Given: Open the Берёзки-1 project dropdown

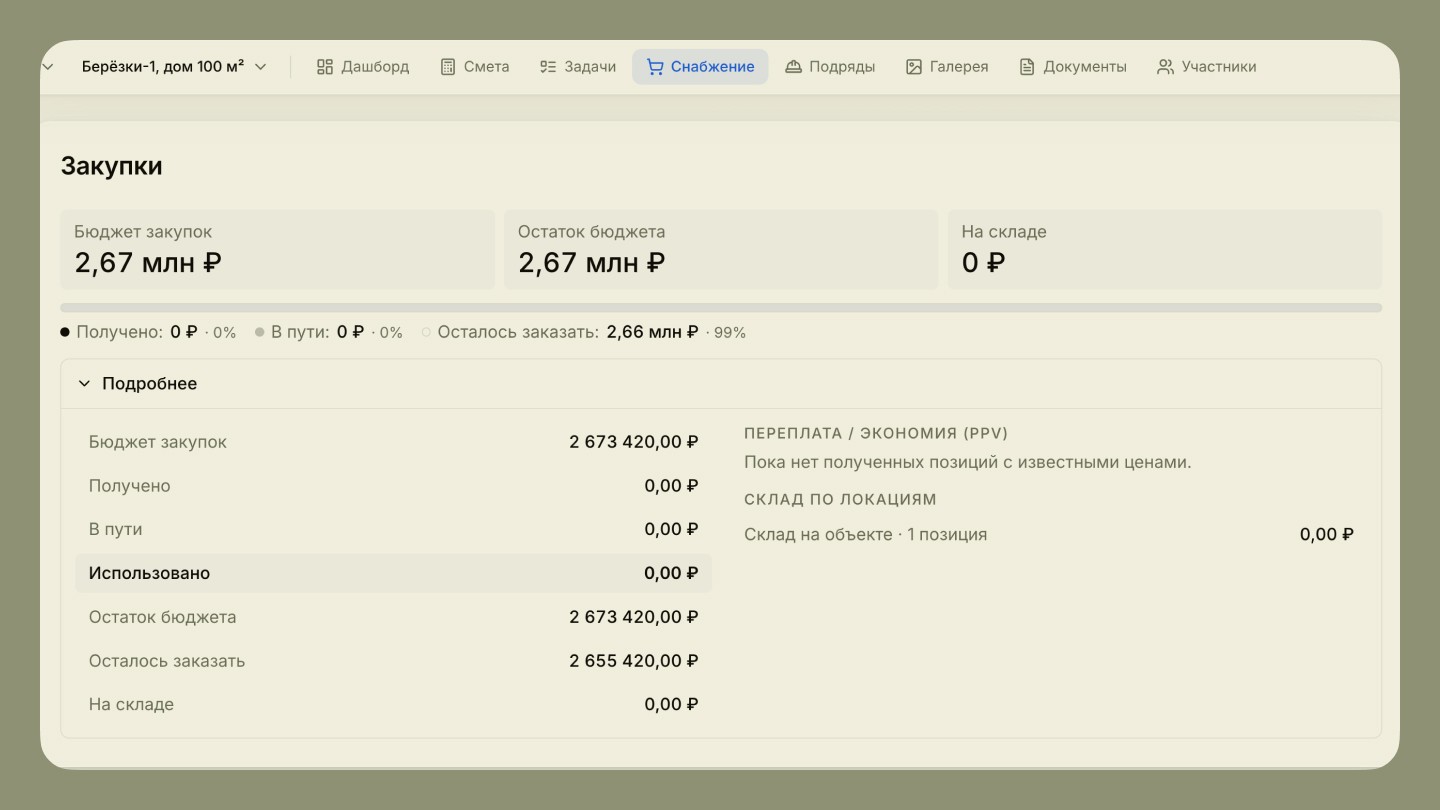Looking at the screenshot, I should pos(174,67).
